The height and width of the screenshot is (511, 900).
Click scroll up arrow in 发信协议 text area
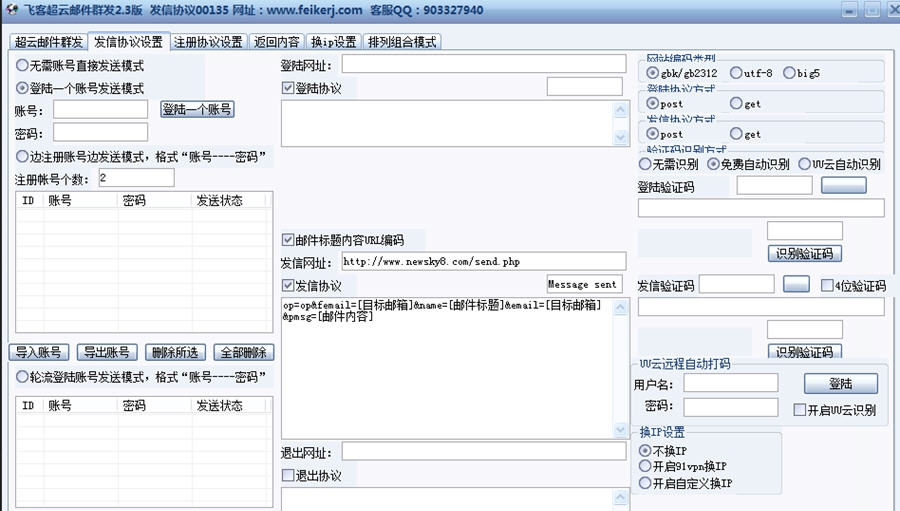pos(620,307)
